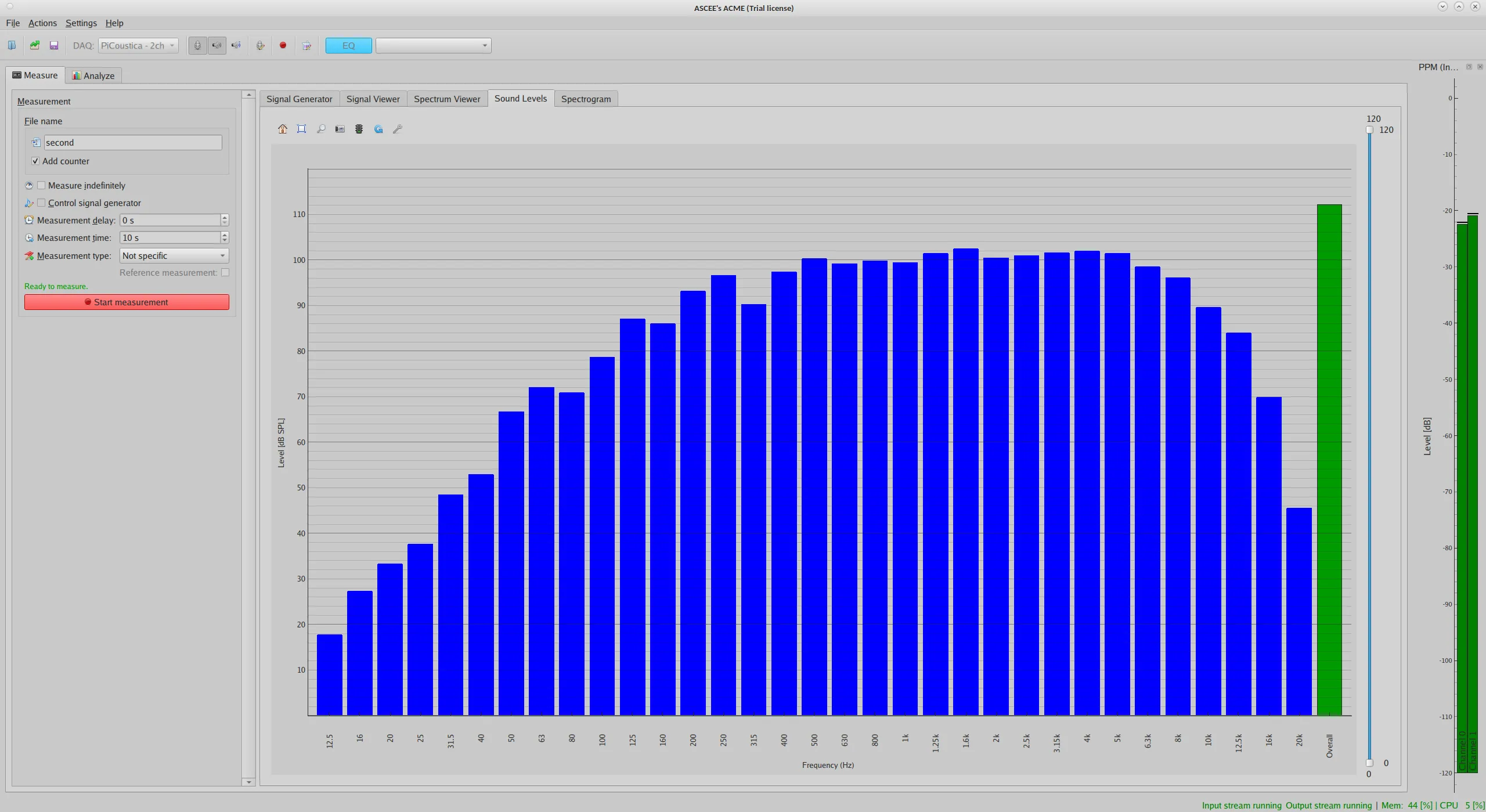Click the magnifying glass plot icon
This screenshot has width=1486, height=812.
pyautogui.click(x=321, y=129)
